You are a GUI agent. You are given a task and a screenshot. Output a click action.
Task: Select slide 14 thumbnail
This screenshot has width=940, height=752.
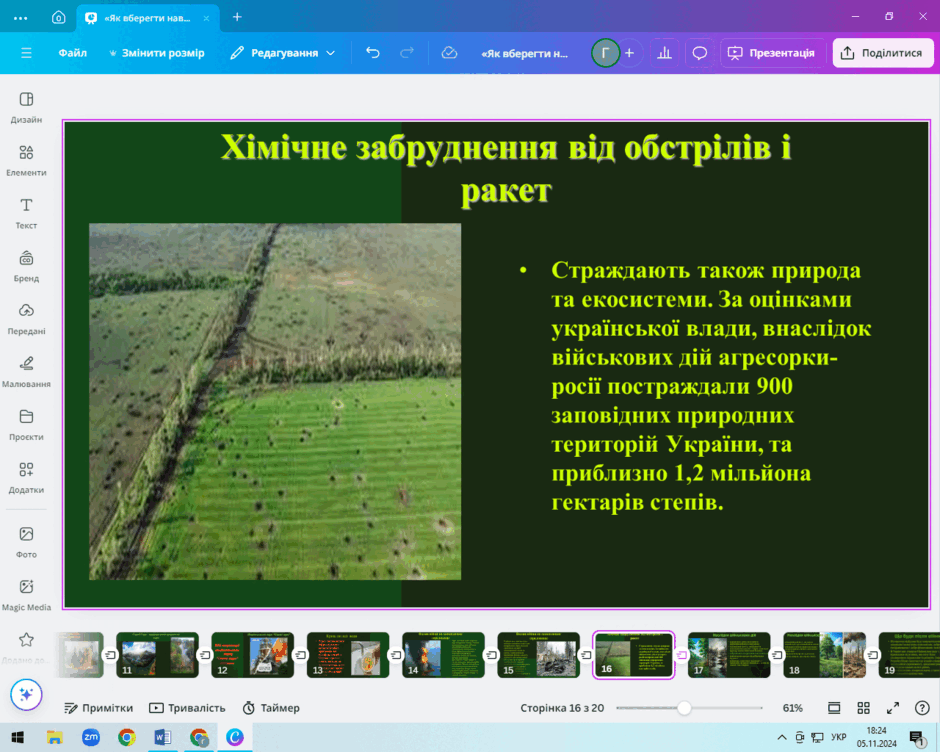pos(443,655)
